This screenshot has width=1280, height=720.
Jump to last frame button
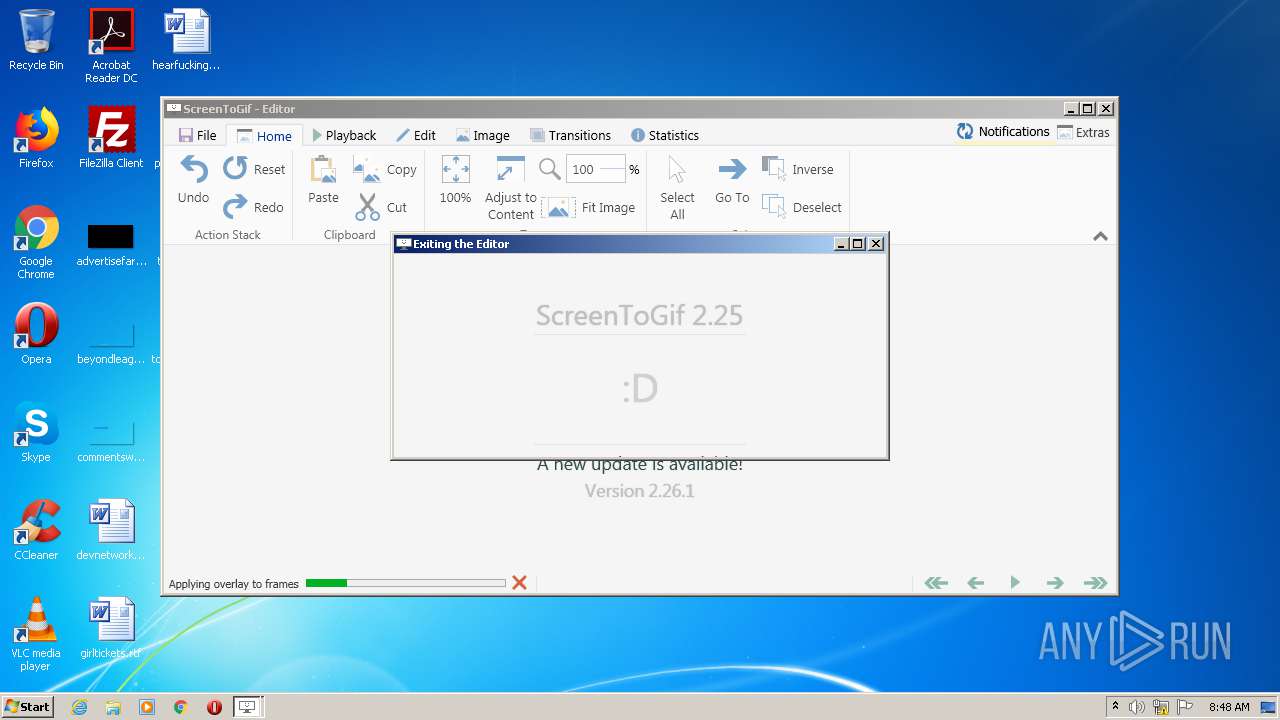coord(1095,582)
